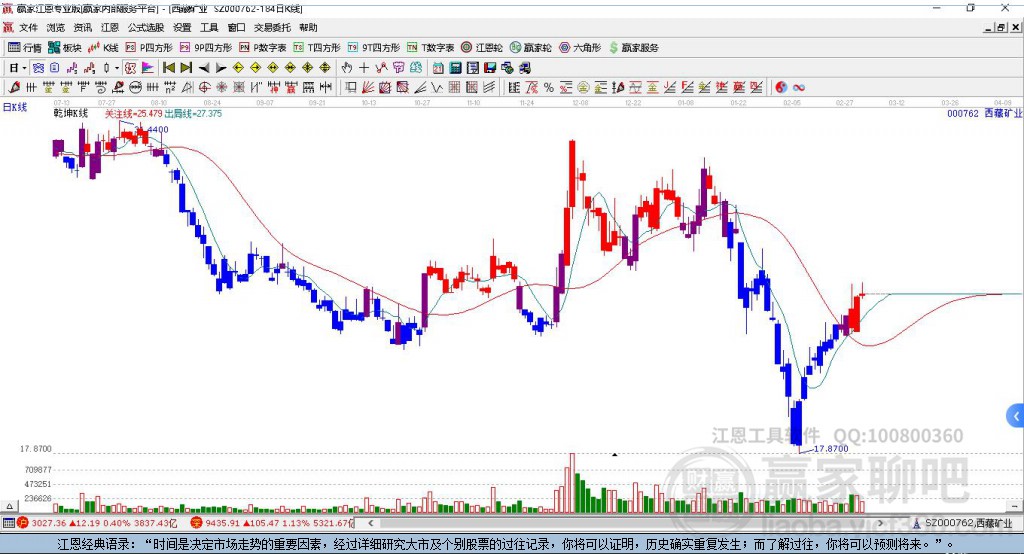Screen dimensions: 1024x554
Task: Open the 帮助 menu
Action: point(308,27)
